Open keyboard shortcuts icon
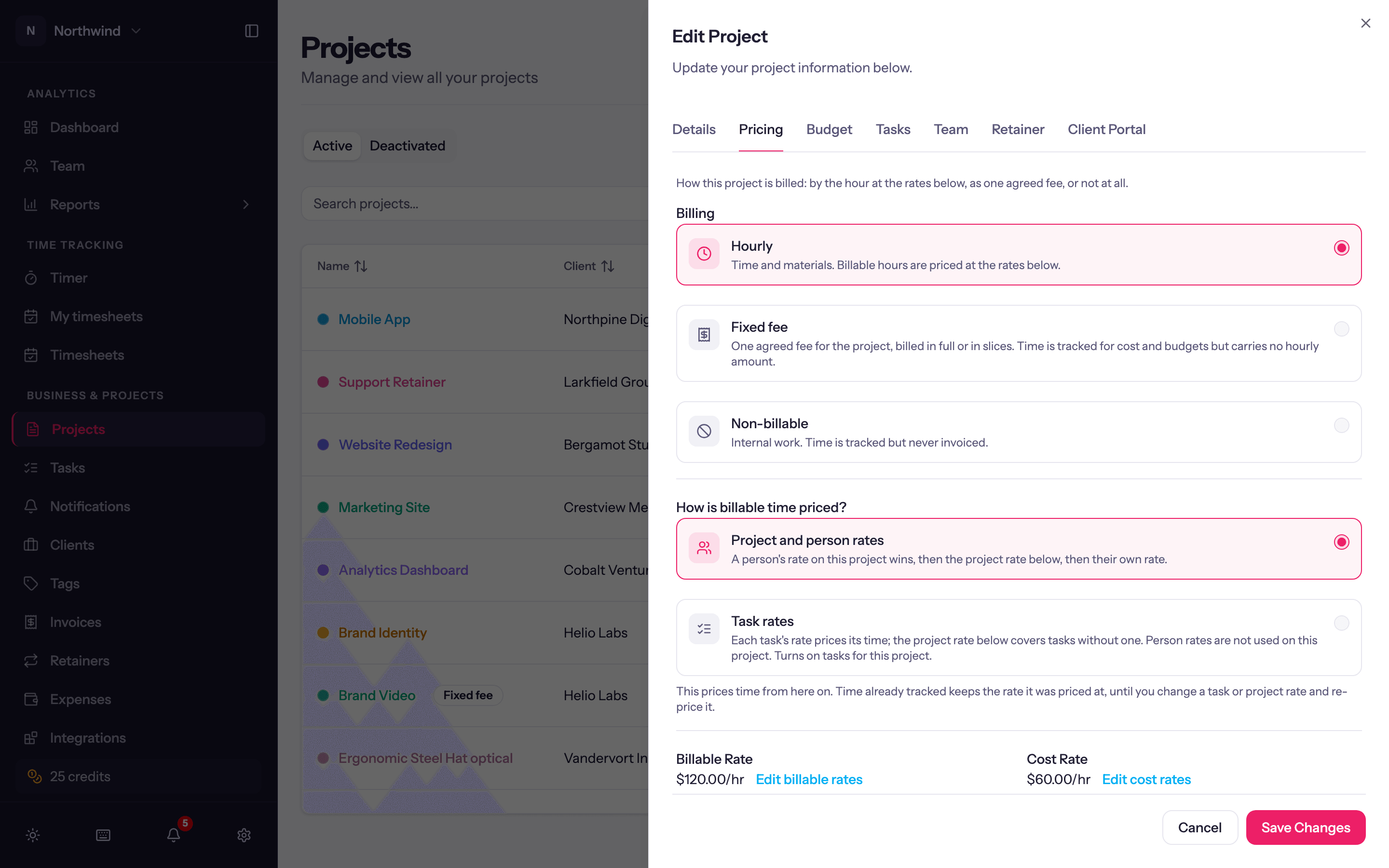The width and height of the screenshot is (1389, 868). (103, 835)
